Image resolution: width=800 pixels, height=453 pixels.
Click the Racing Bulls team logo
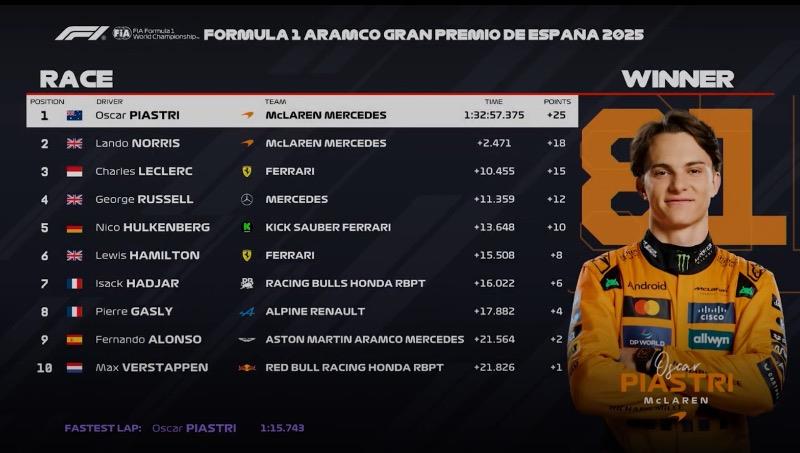(247, 284)
